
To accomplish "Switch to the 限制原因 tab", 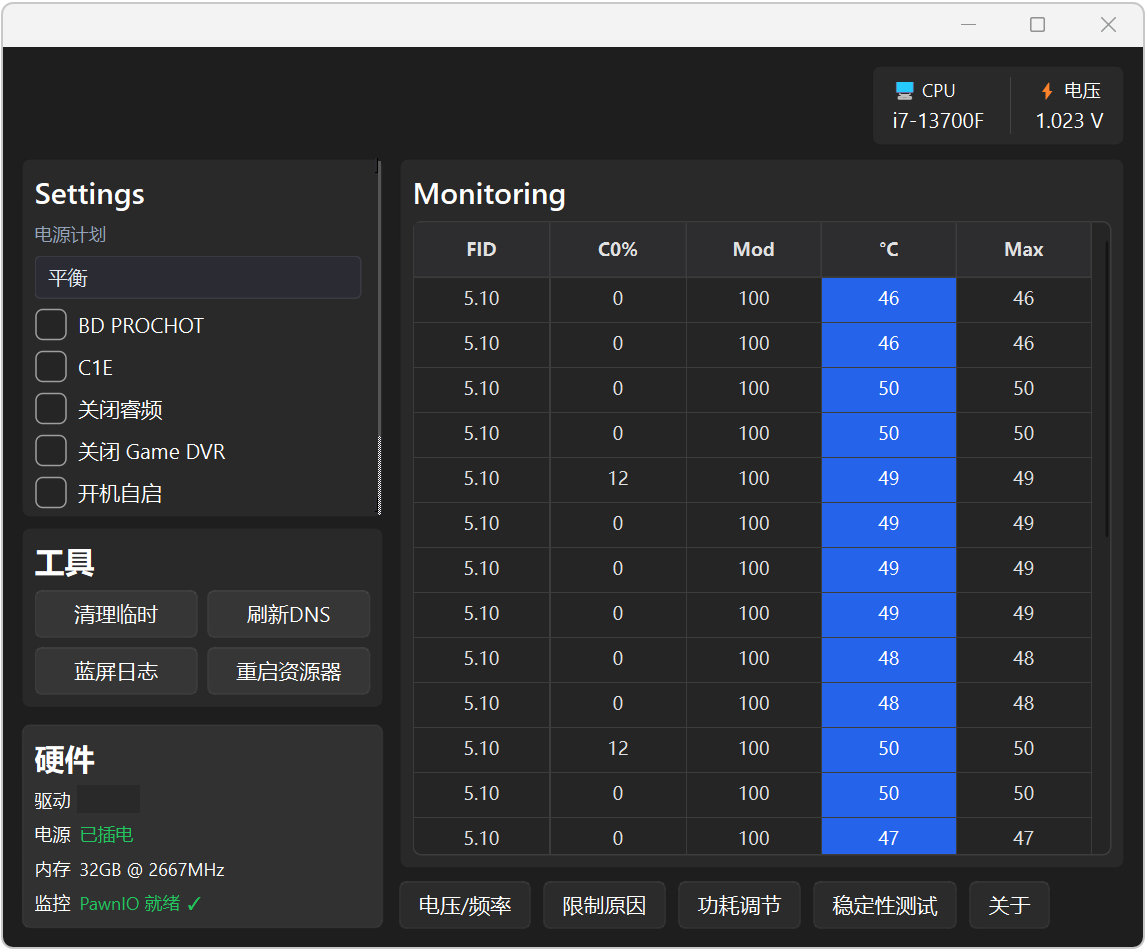I will click(x=604, y=906).
